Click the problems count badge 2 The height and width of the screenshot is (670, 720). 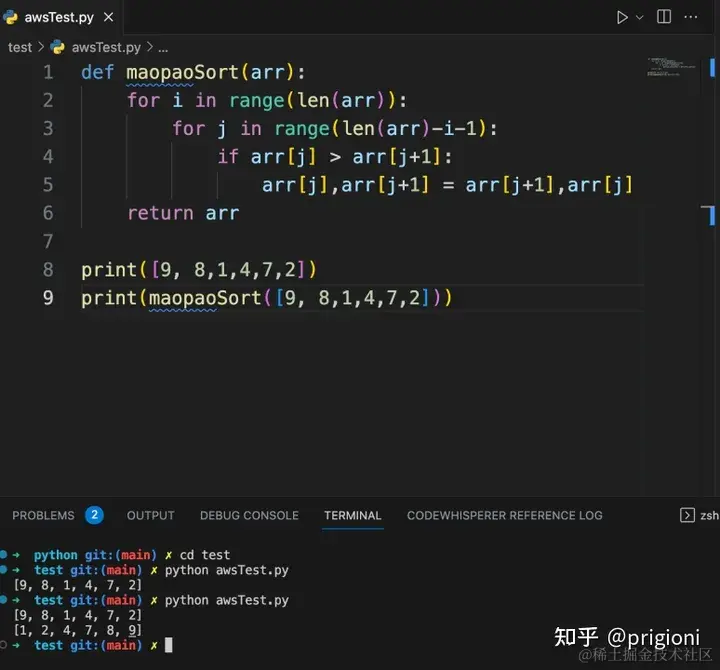(94, 515)
